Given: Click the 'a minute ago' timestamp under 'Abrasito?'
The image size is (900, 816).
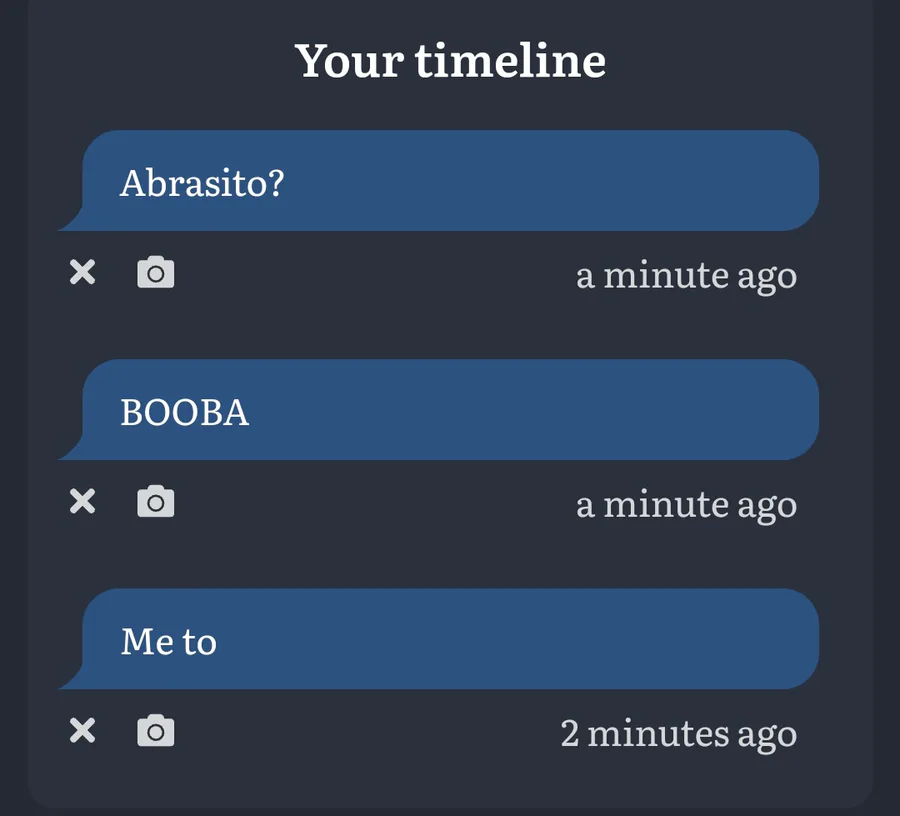Looking at the screenshot, I should tap(686, 277).
